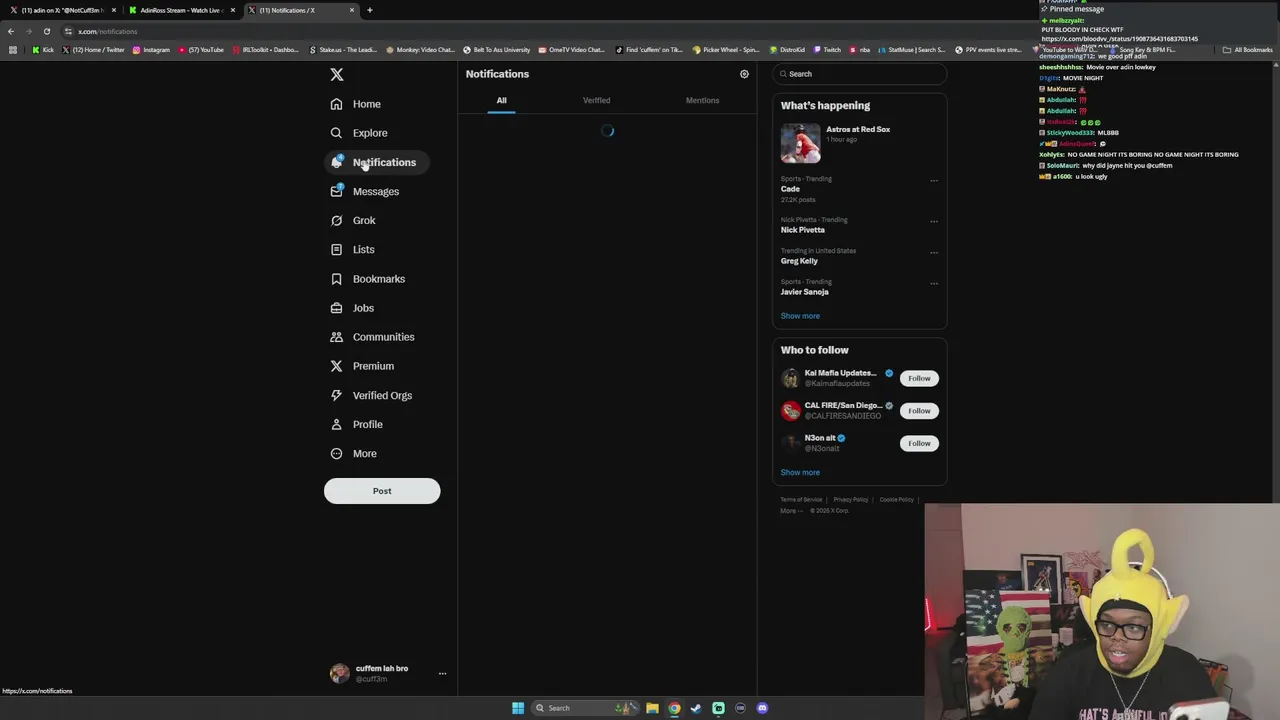Open a new browser tab
This screenshot has width=1280, height=720.
(370, 10)
